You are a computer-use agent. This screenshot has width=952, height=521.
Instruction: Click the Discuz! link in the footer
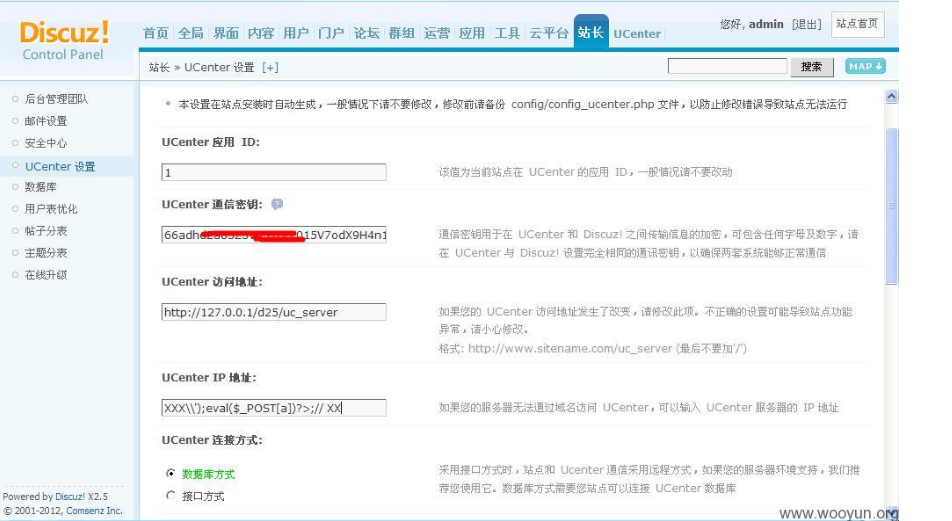pos(70,497)
